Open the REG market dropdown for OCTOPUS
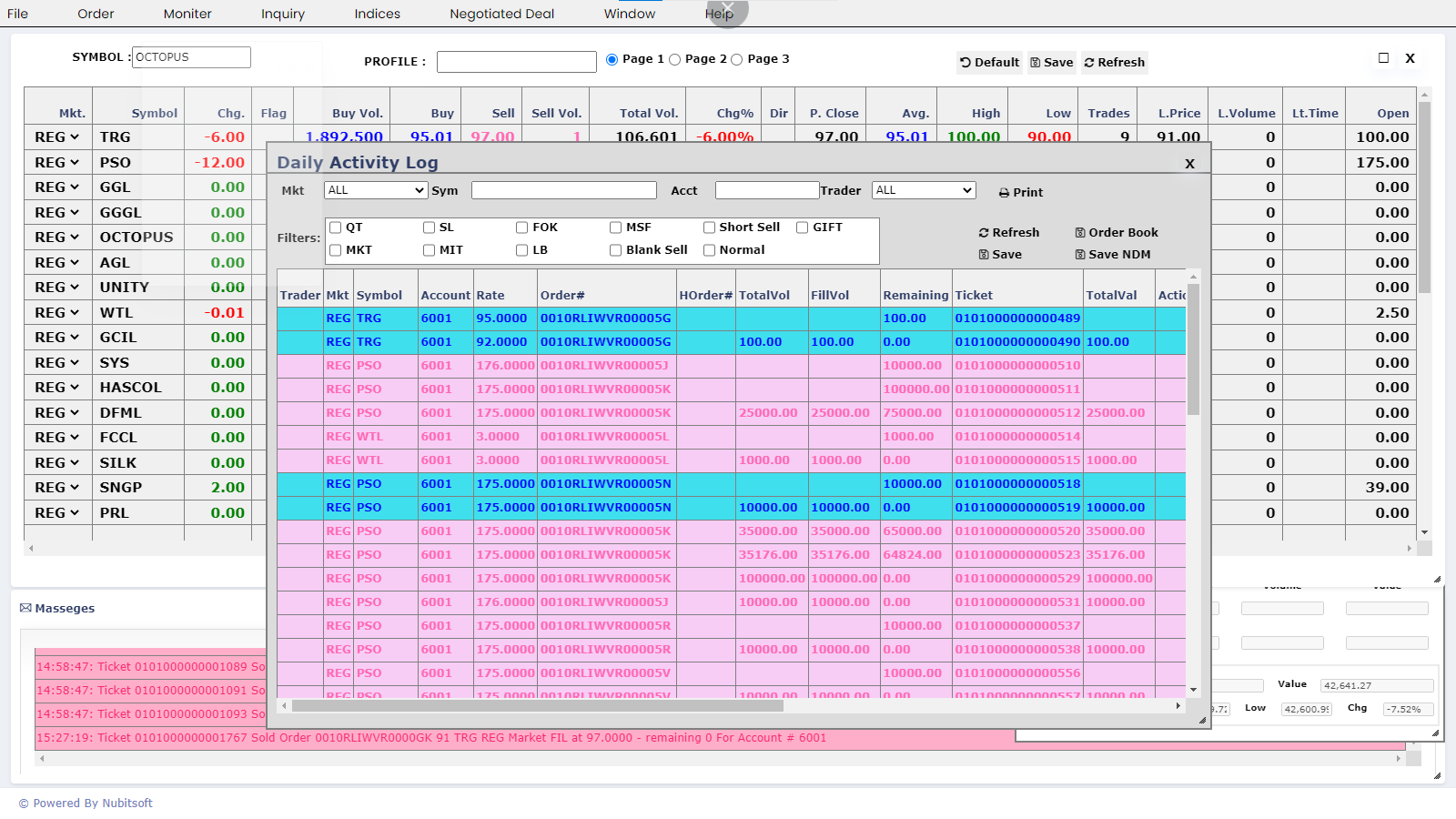1456x819 pixels. pyautogui.click(x=57, y=238)
